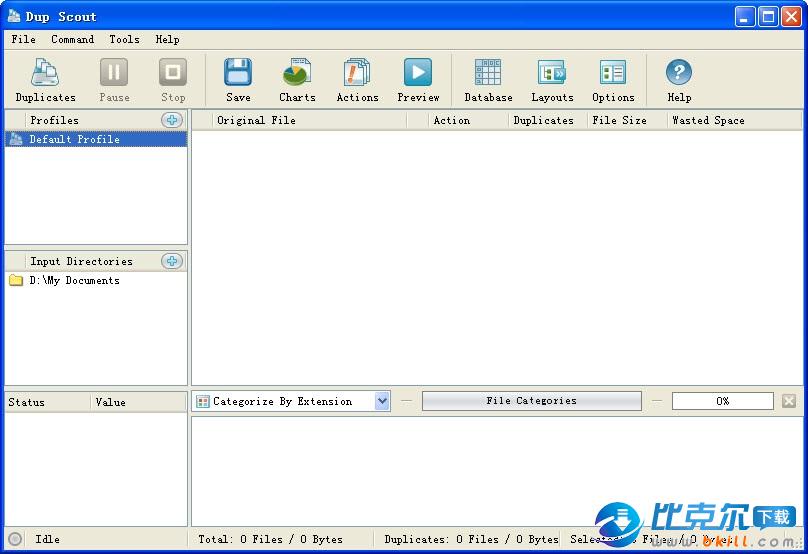This screenshot has height=554, width=808.
Task: Click the Value column header
Action: [138, 402]
